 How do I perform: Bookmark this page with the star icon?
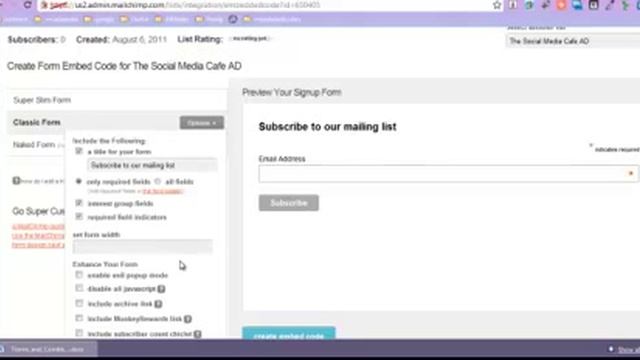(x=497, y=5)
